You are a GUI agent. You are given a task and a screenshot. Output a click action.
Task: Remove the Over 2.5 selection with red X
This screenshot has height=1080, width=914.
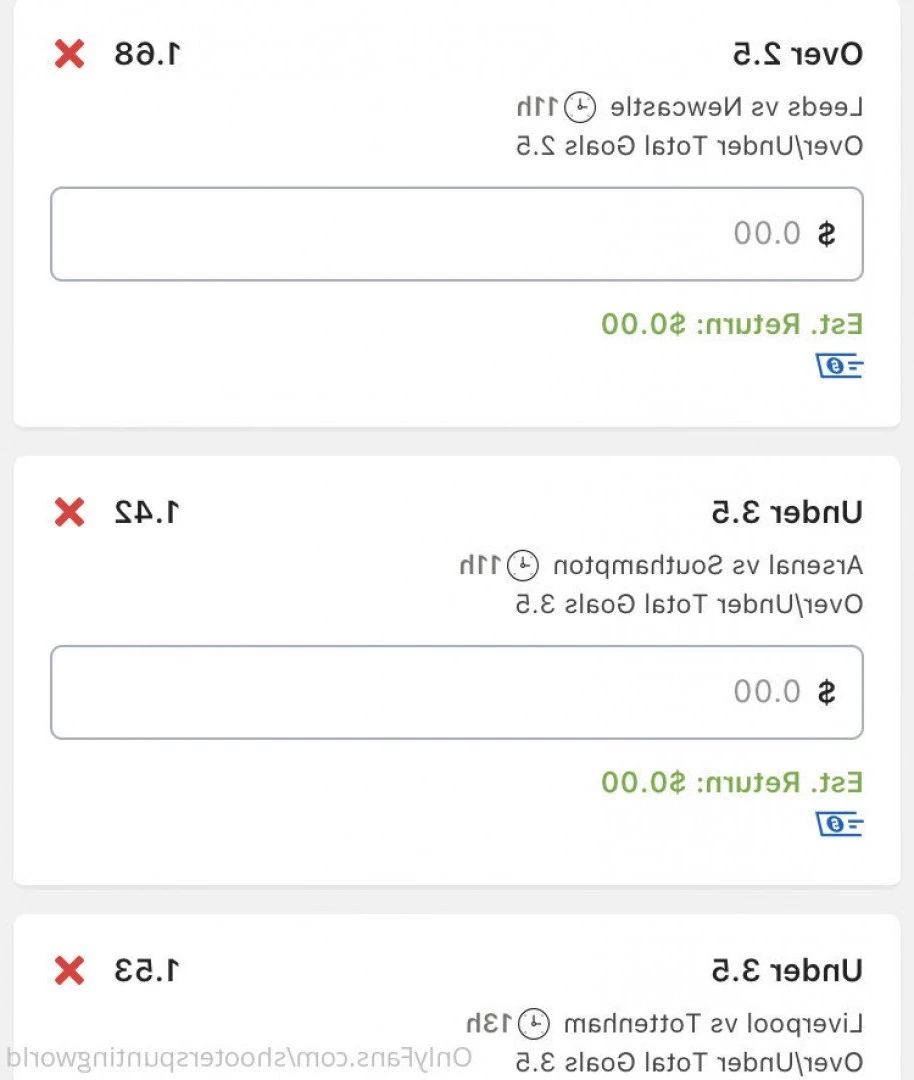69,54
